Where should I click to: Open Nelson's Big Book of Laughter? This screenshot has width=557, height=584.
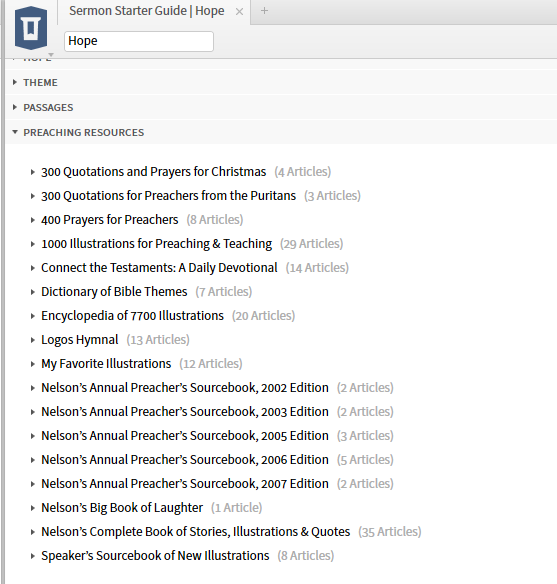122,508
